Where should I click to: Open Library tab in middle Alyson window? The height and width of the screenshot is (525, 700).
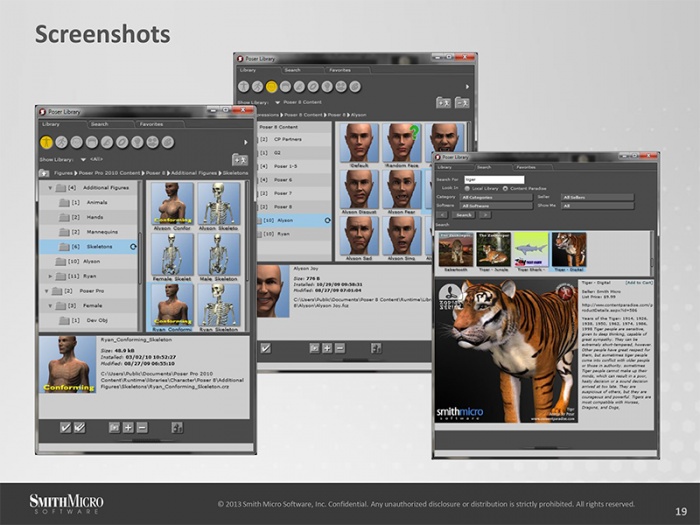point(258,70)
